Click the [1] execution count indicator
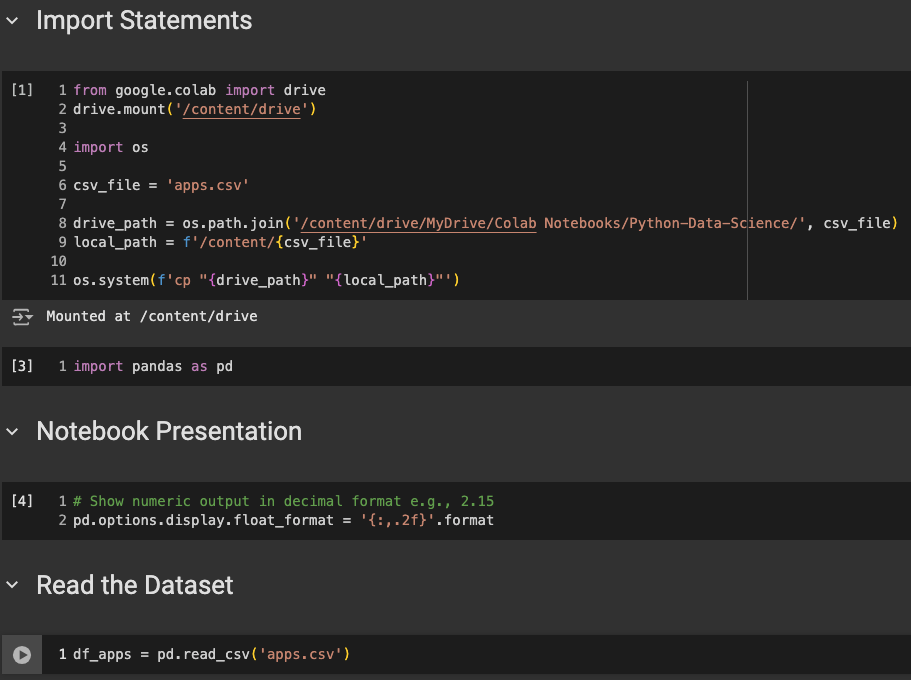This screenshot has width=911, height=680. pyautogui.click(x=22, y=90)
